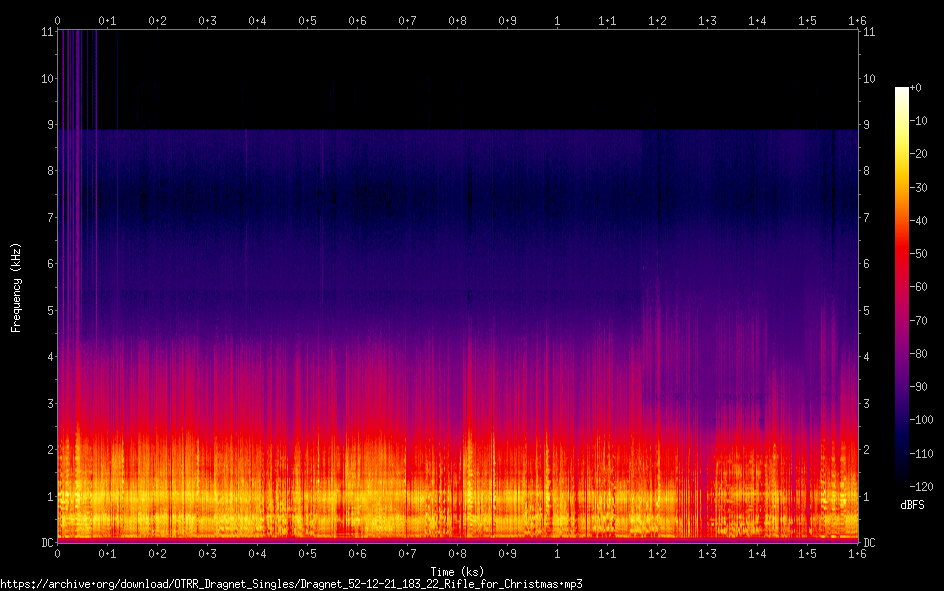Click the 0.5 tick on the top time axis
The width and height of the screenshot is (944, 591).
tap(307, 20)
